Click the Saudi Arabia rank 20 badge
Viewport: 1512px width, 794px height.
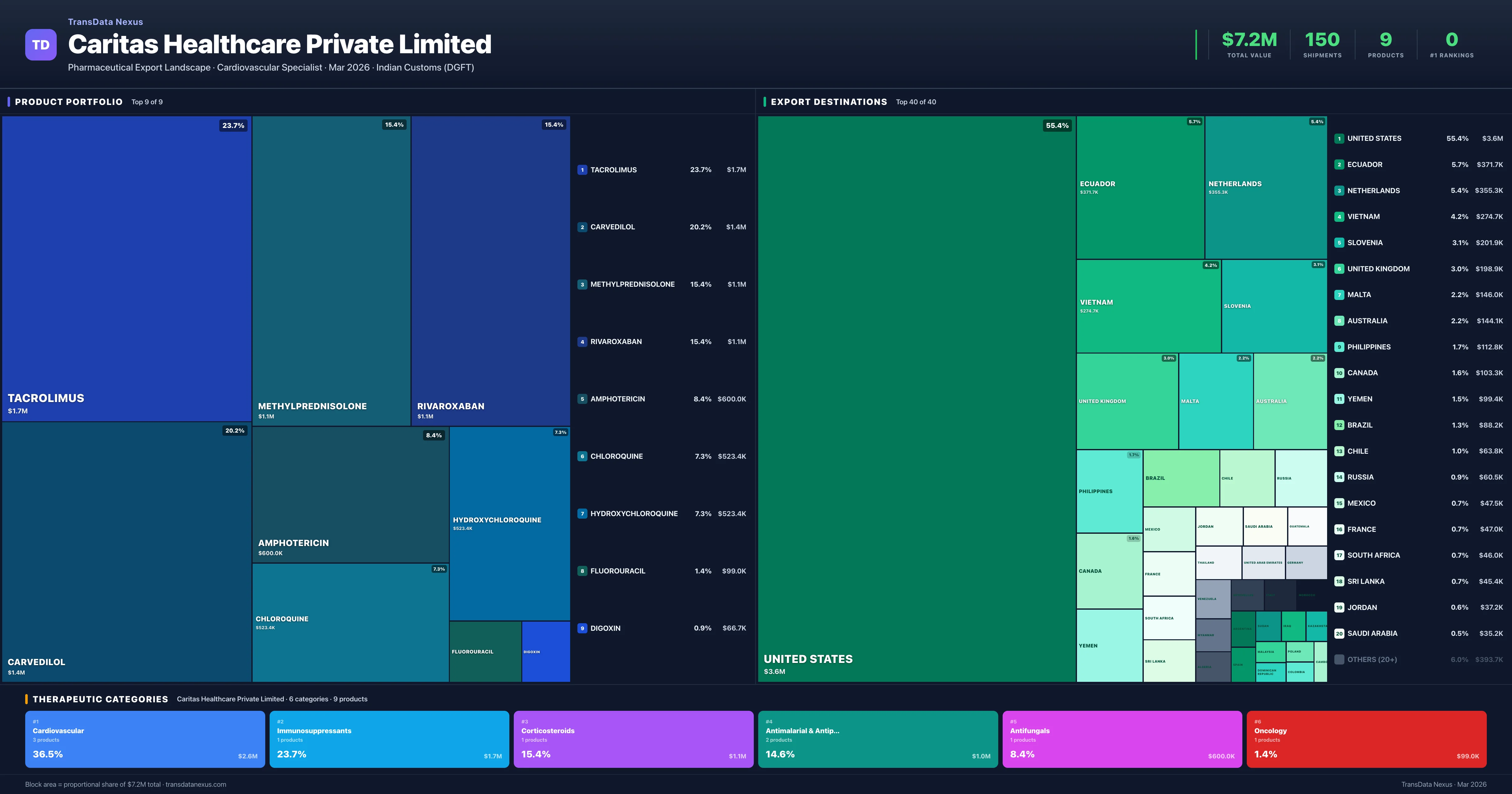(x=1339, y=634)
